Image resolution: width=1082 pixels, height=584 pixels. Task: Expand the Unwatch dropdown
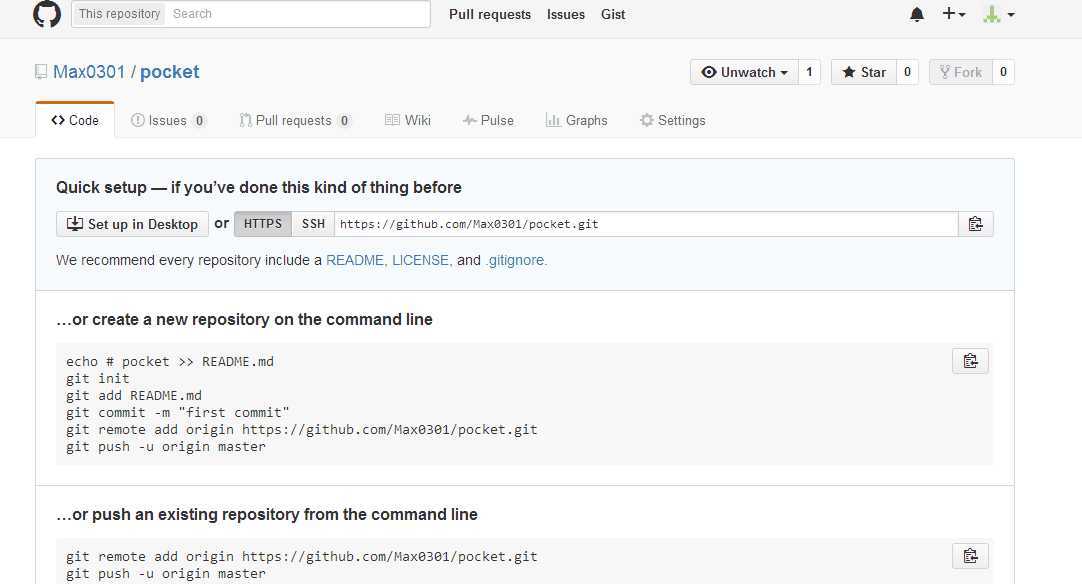(745, 72)
